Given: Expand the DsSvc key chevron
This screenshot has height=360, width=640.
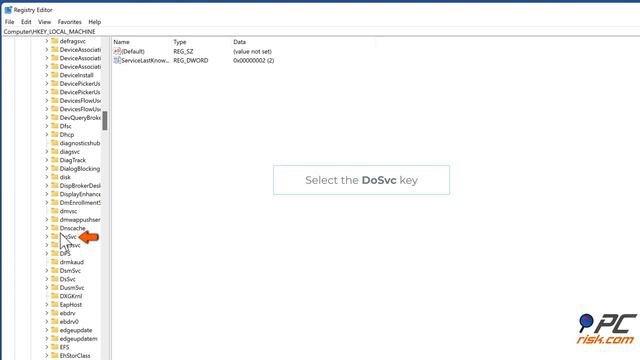Looking at the screenshot, I should coord(47,279).
